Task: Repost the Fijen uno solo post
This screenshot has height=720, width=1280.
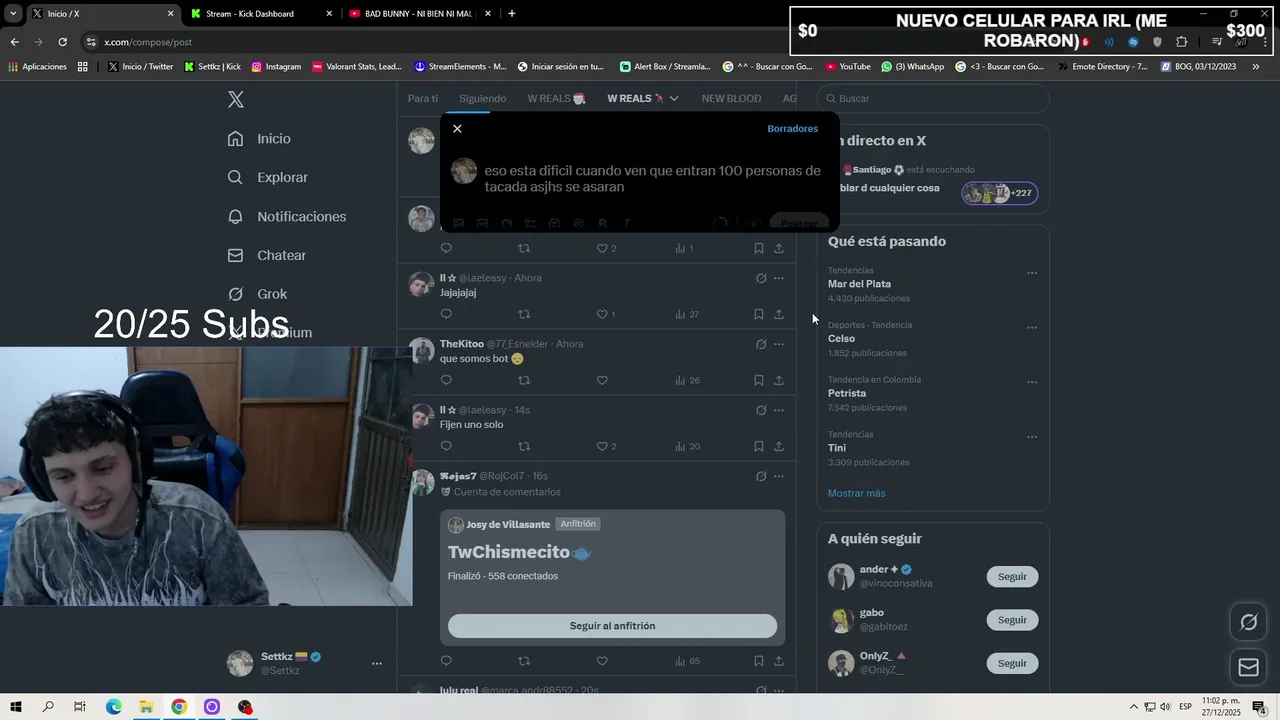Action: (524, 446)
